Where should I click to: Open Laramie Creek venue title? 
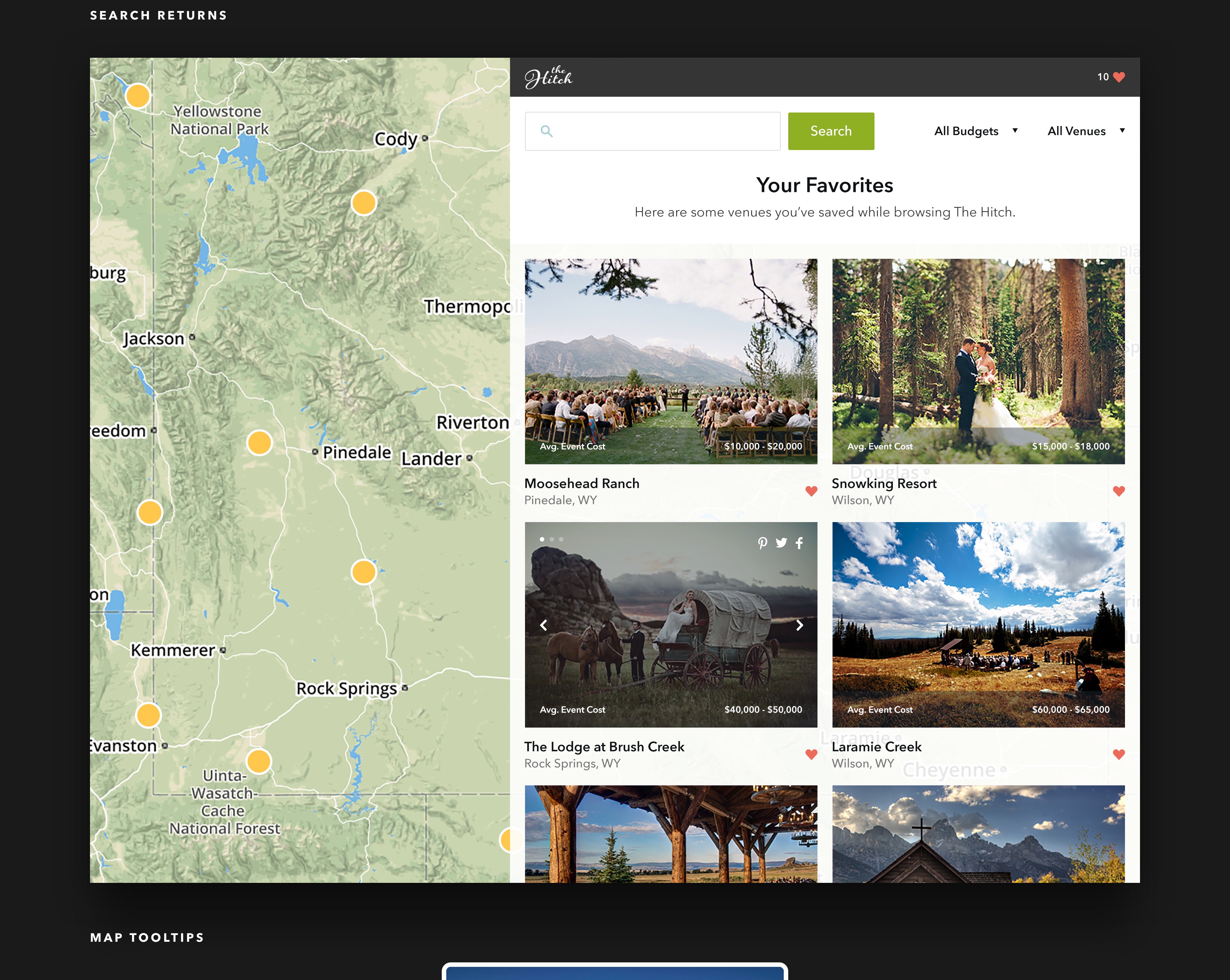coord(876,747)
